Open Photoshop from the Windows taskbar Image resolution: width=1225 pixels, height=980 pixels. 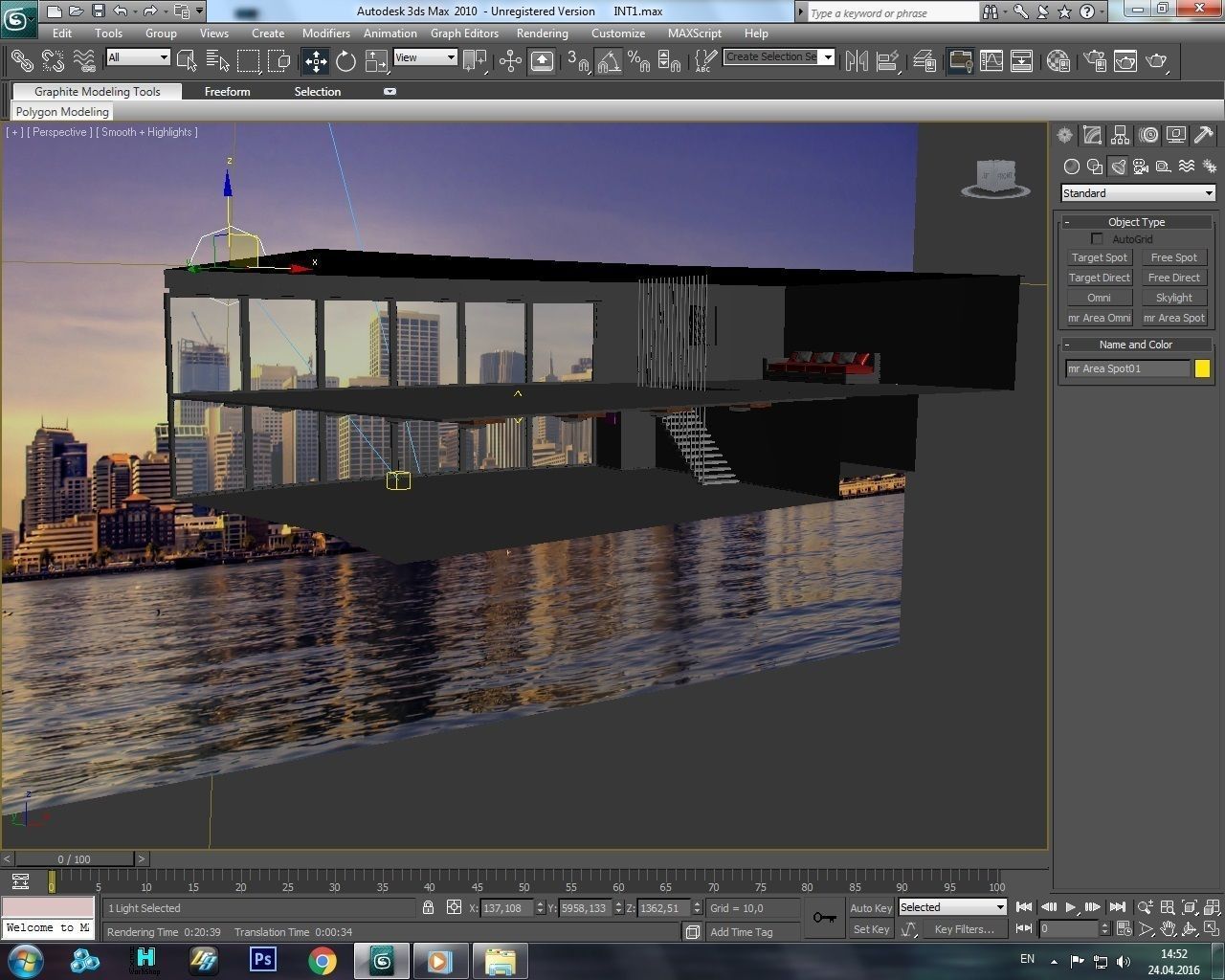(263, 959)
